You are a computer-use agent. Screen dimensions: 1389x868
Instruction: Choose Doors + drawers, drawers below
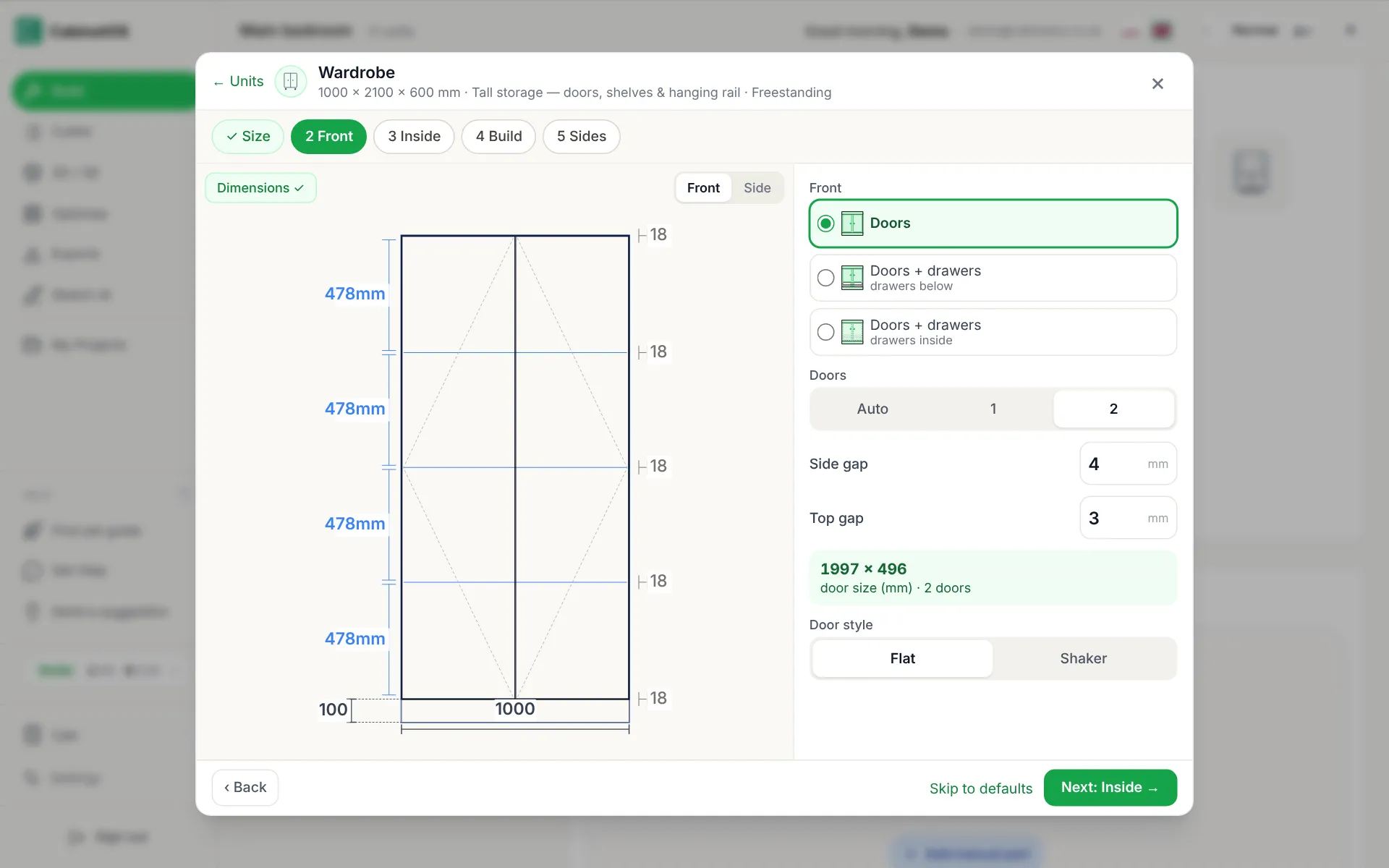tap(993, 278)
